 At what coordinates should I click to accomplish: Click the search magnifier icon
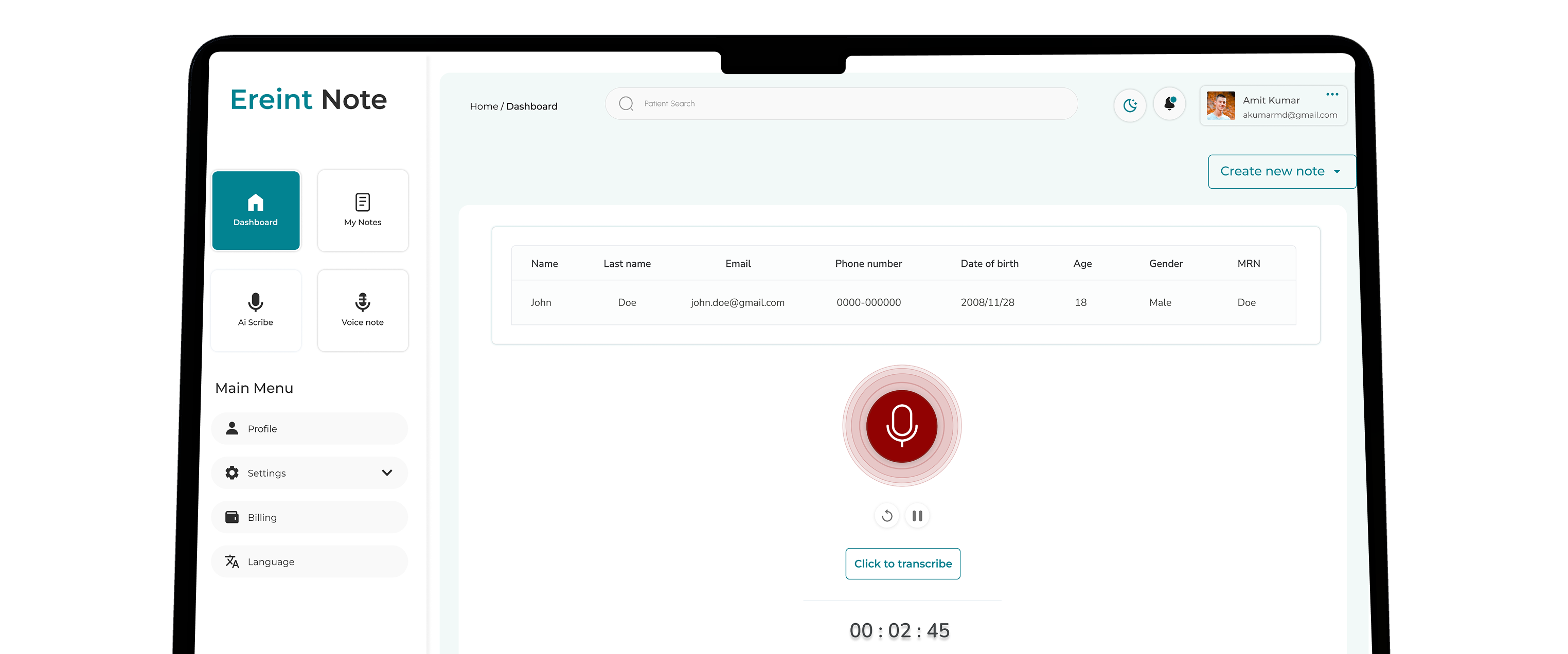[626, 104]
